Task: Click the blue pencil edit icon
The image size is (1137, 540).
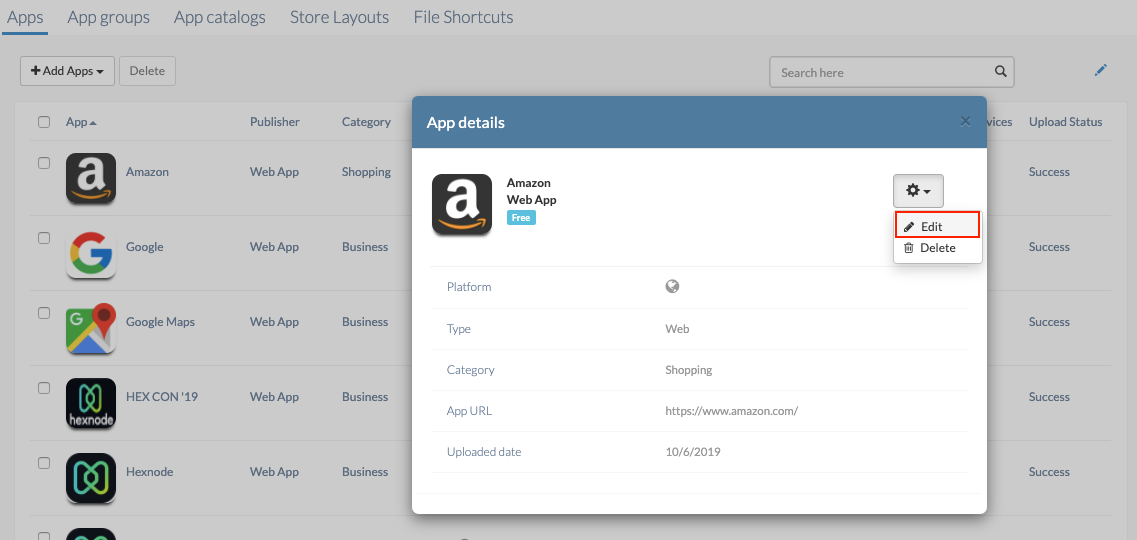Action: (x=1101, y=70)
